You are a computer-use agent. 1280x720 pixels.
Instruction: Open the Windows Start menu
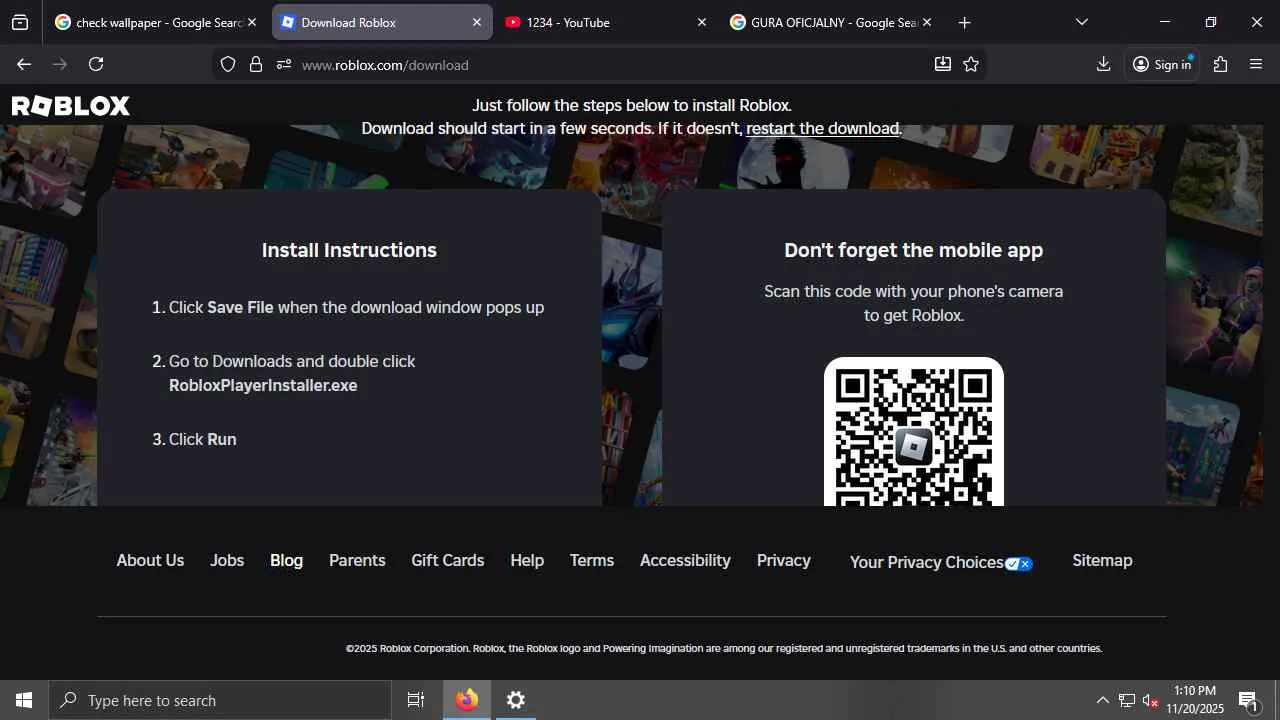tap(24, 700)
